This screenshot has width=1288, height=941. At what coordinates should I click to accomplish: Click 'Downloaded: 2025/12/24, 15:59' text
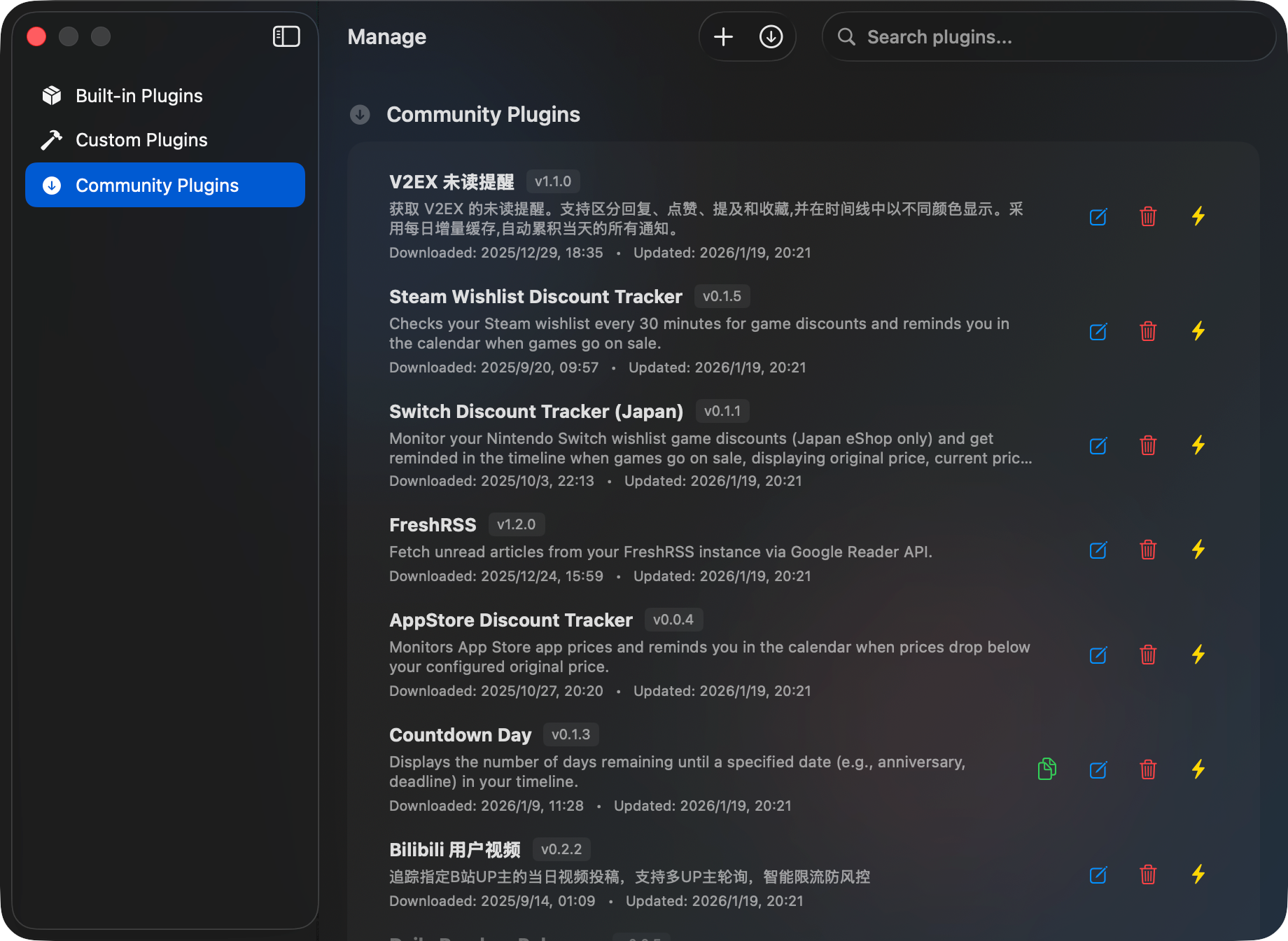coord(496,576)
